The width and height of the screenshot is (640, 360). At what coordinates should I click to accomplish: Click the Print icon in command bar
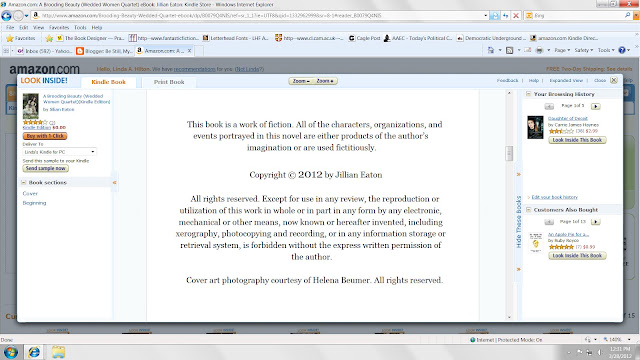pyautogui.click(x=539, y=50)
